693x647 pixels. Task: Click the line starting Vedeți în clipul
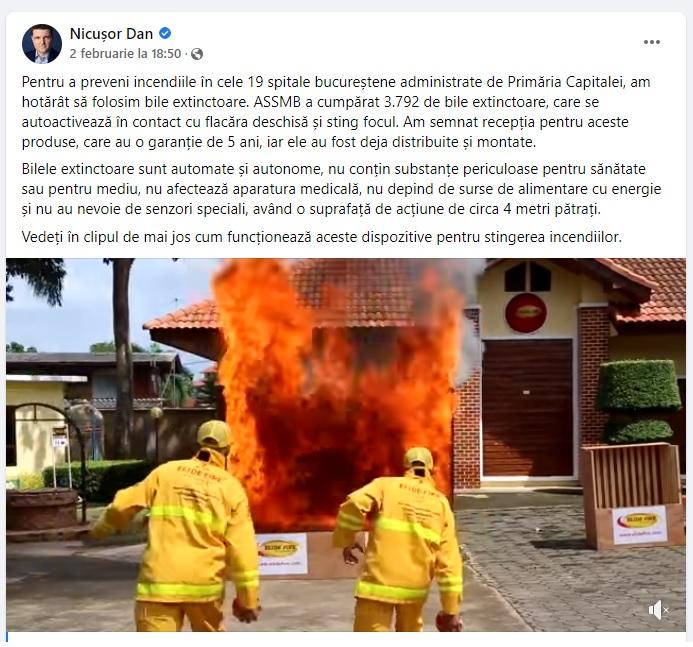(322, 237)
